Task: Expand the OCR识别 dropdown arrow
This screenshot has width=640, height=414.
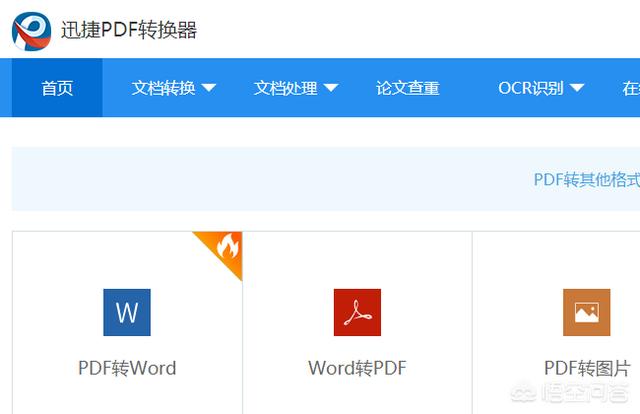Action: (577, 88)
